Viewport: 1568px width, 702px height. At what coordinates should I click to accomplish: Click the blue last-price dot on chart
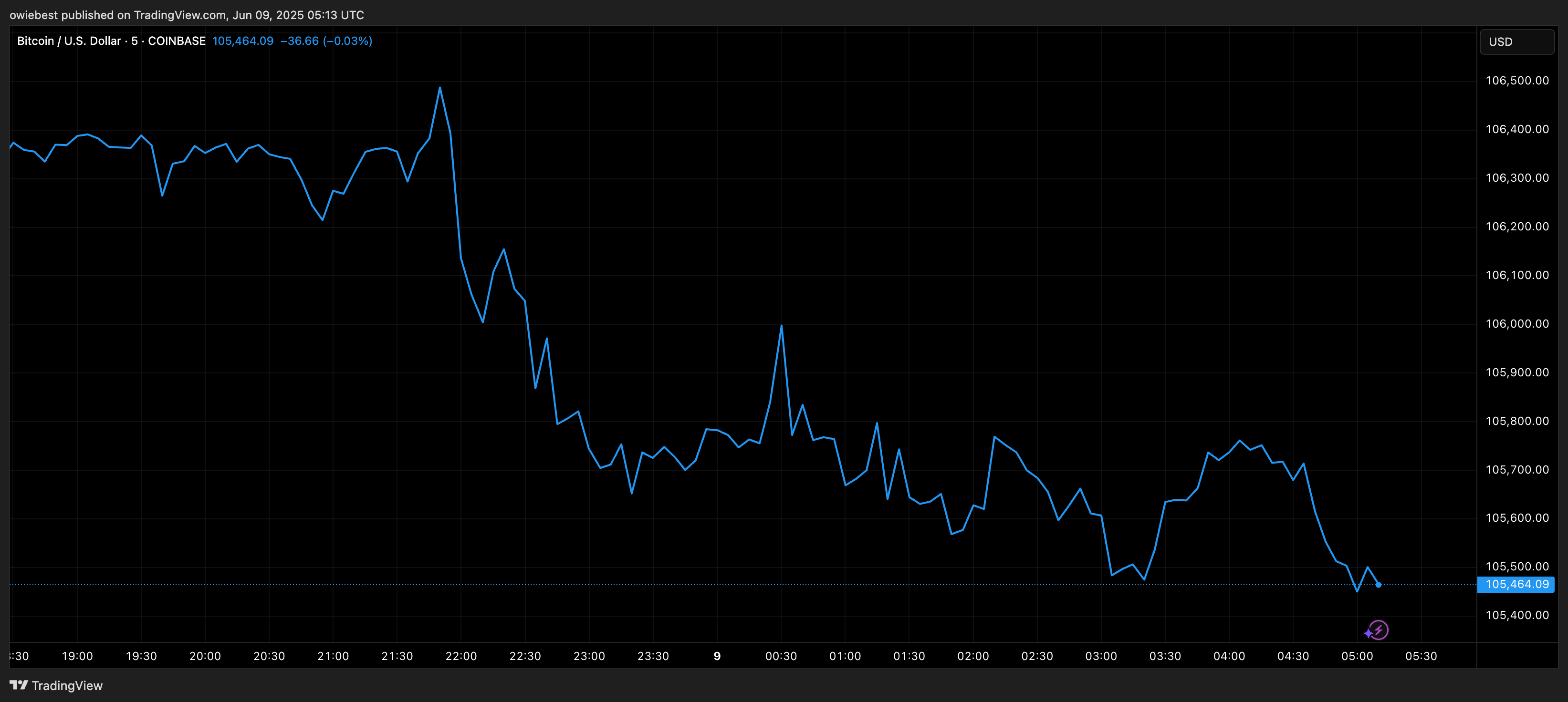[1378, 585]
